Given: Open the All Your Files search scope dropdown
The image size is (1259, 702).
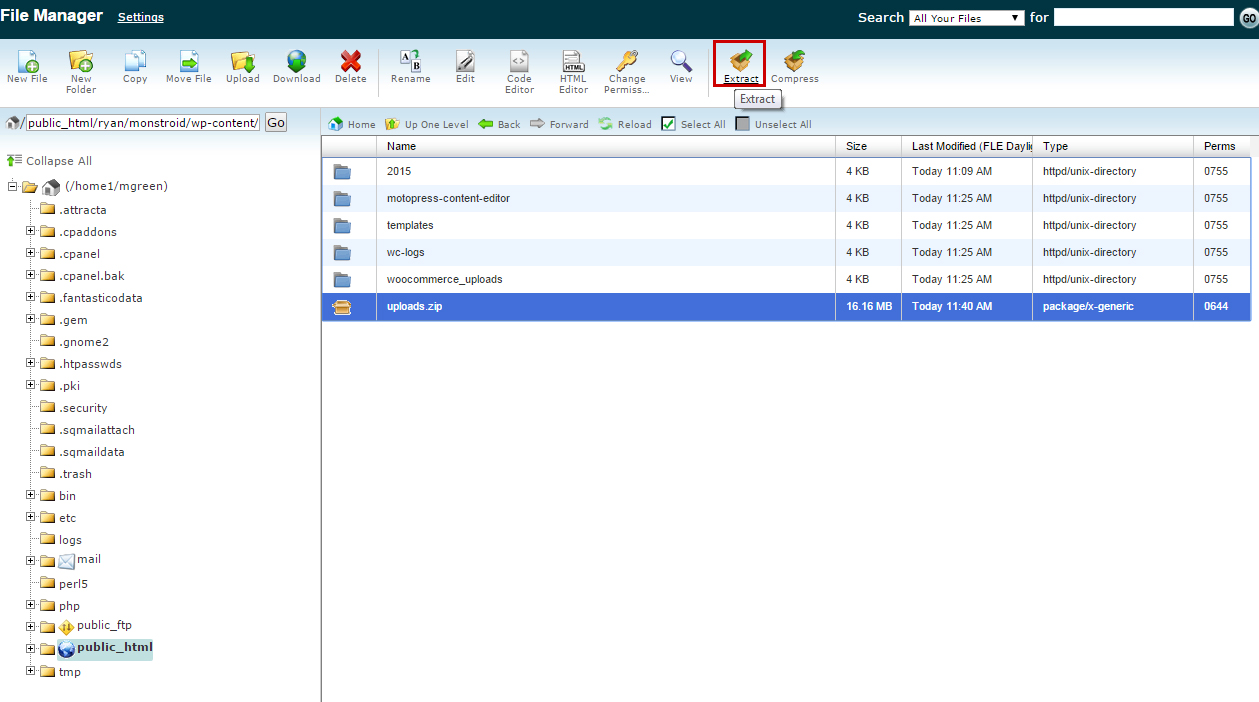Looking at the screenshot, I should tap(967, 18).
